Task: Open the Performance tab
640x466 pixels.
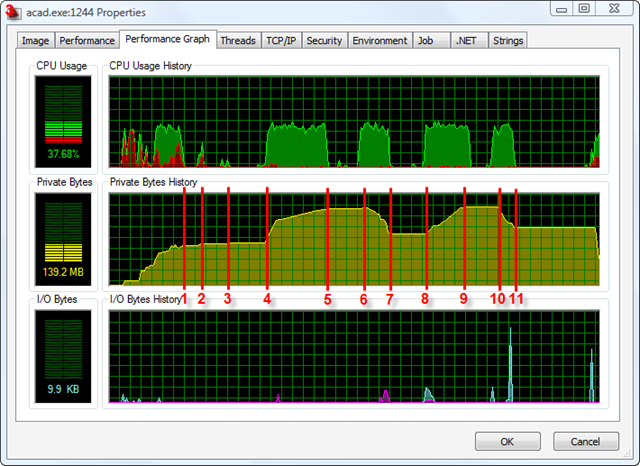Action: (x=86, y=41)
